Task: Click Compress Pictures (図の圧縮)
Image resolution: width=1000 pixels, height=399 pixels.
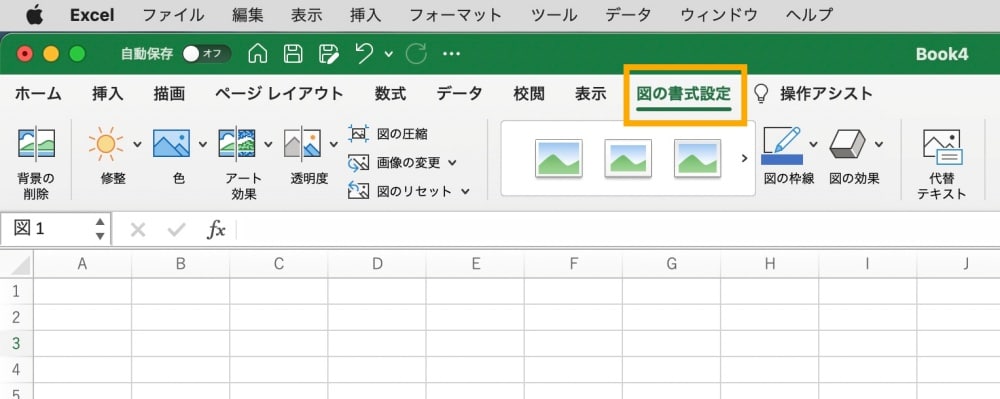Action: click(x=388, y=134)
